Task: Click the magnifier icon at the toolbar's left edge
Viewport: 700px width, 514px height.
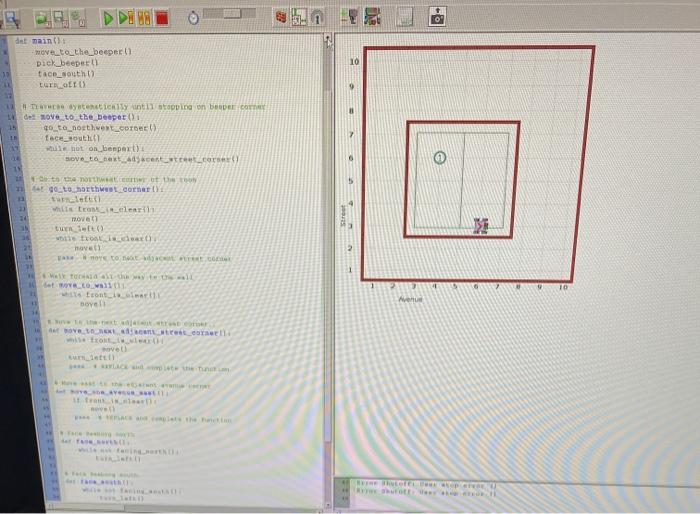Action: pyautogui.click(x=12, y=18)
